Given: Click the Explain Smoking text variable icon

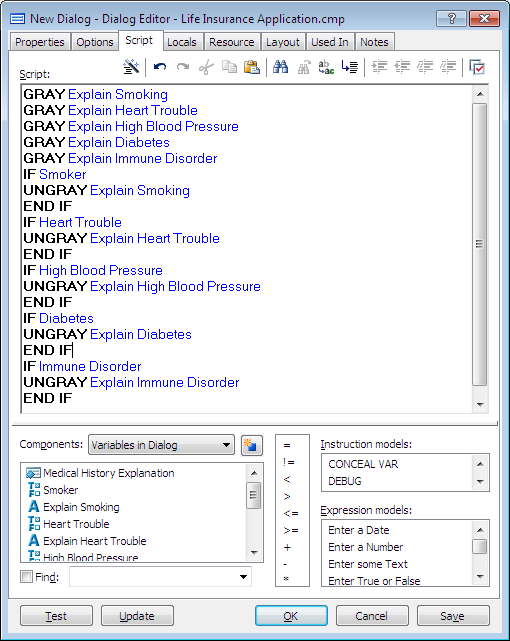Looking at the screenshot, I should point(34,507).
